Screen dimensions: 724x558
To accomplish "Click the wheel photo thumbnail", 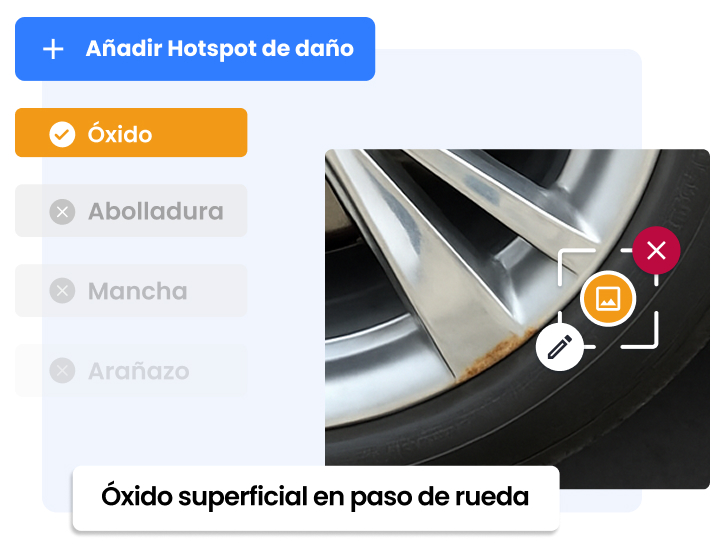I will 517,319.
